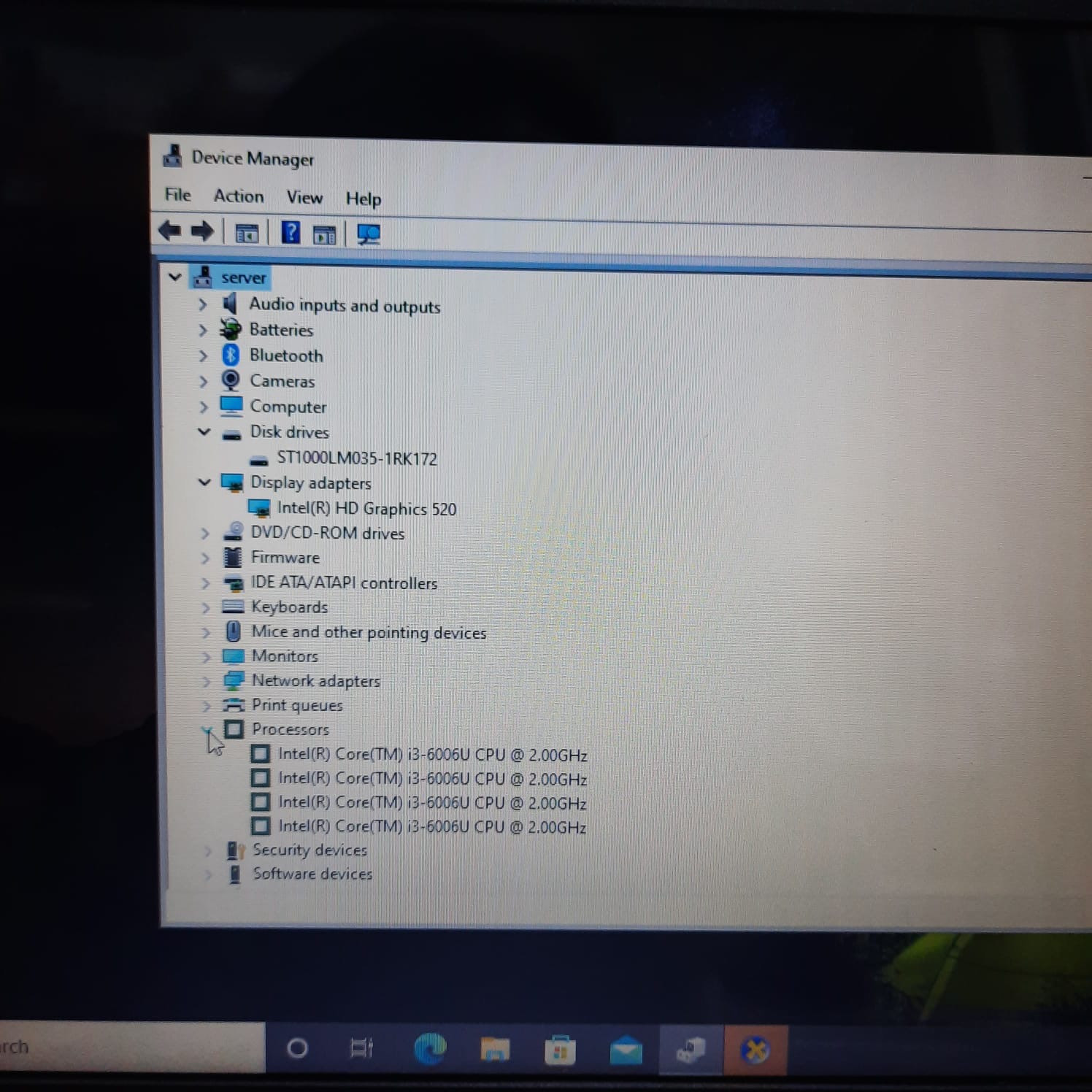Screen dimensions: 1092x1092
Task: Expand the Print queues chevron
Action: pos(207,706)
